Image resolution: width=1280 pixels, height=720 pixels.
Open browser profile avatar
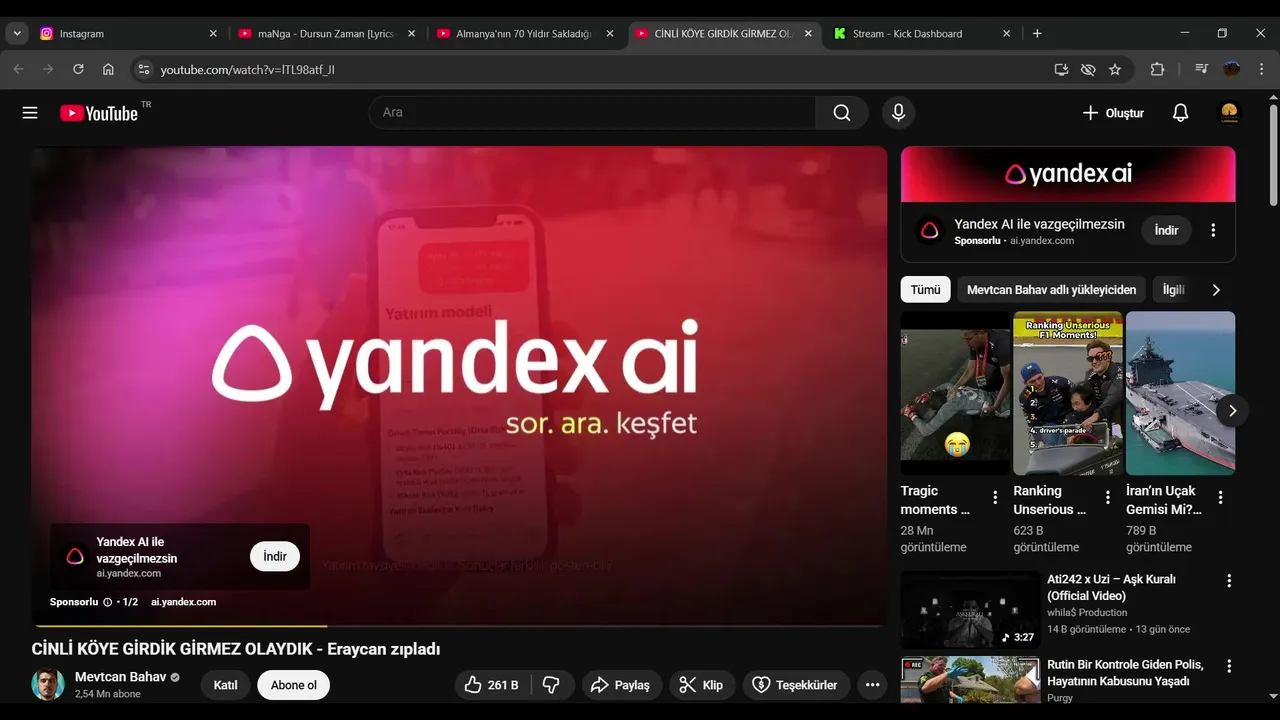(1232, 69)
